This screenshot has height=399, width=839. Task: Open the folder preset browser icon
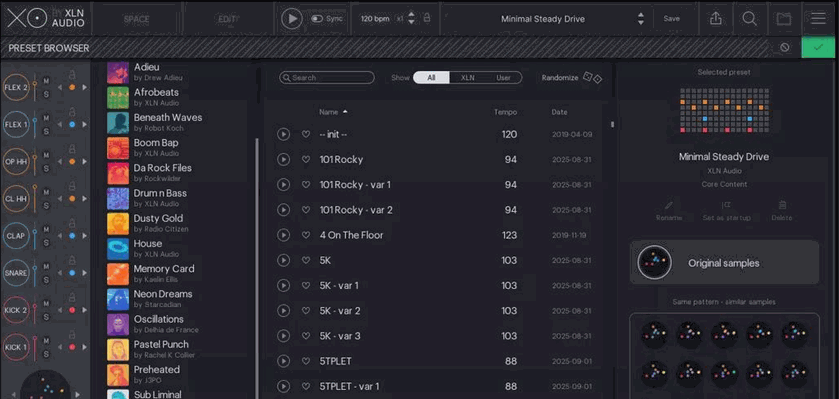(783, 19)
